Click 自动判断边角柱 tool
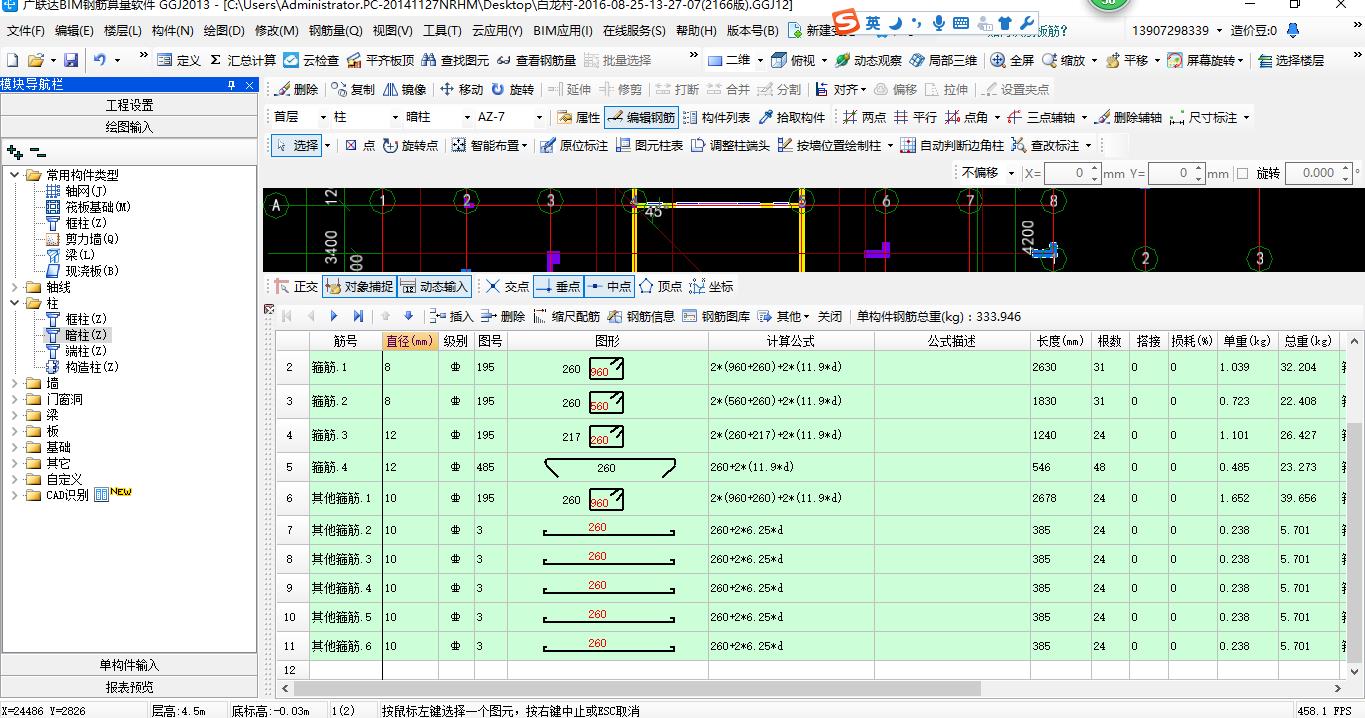The image size is (1365, 718). [953, 145]
